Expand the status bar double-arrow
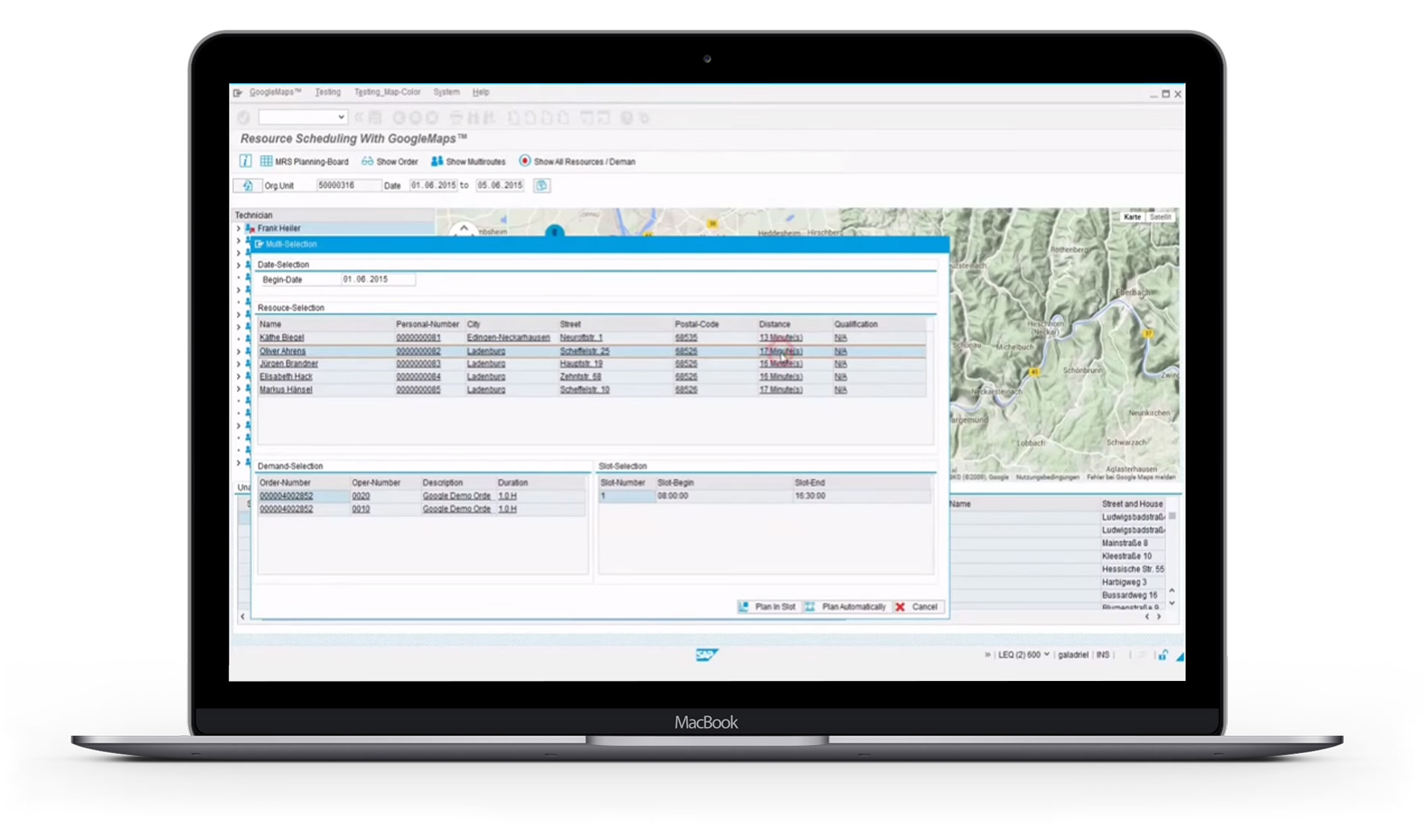 point(987,655)
